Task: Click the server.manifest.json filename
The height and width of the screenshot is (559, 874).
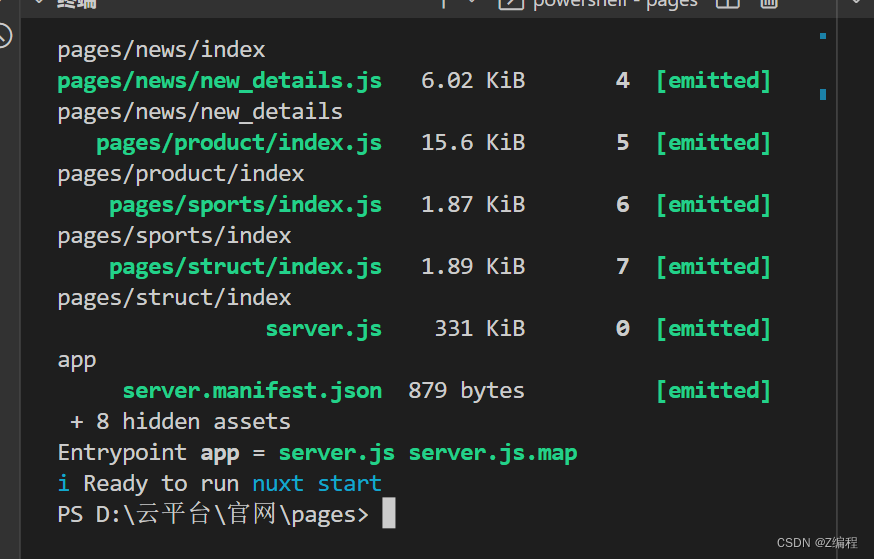Action: (x=252, y=391)
